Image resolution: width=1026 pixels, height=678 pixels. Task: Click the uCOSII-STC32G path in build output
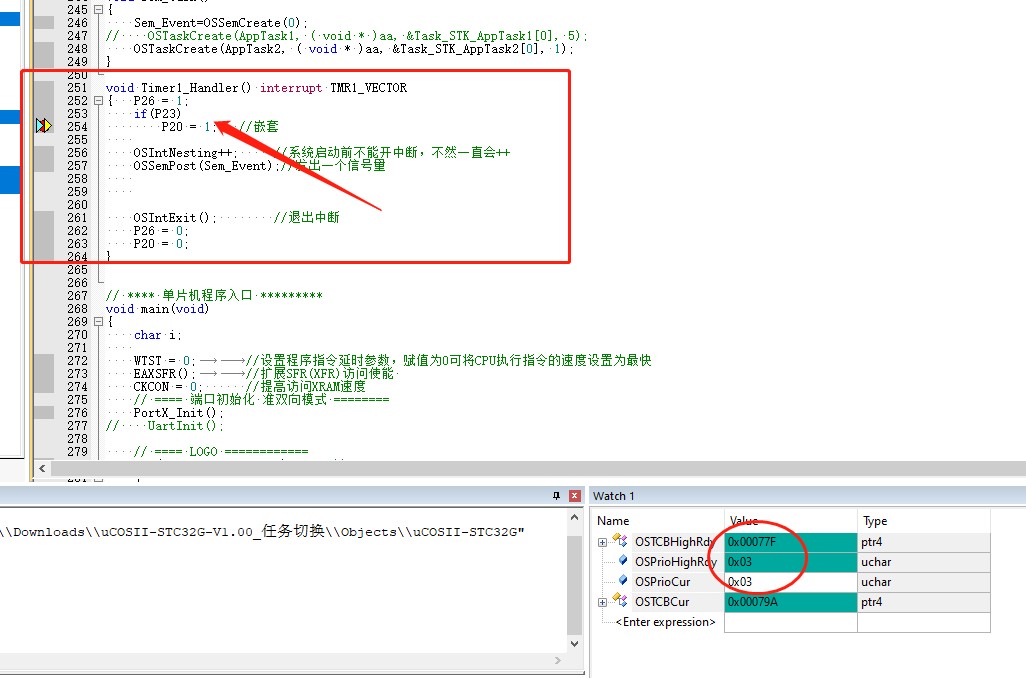click(x=260, y=531)
